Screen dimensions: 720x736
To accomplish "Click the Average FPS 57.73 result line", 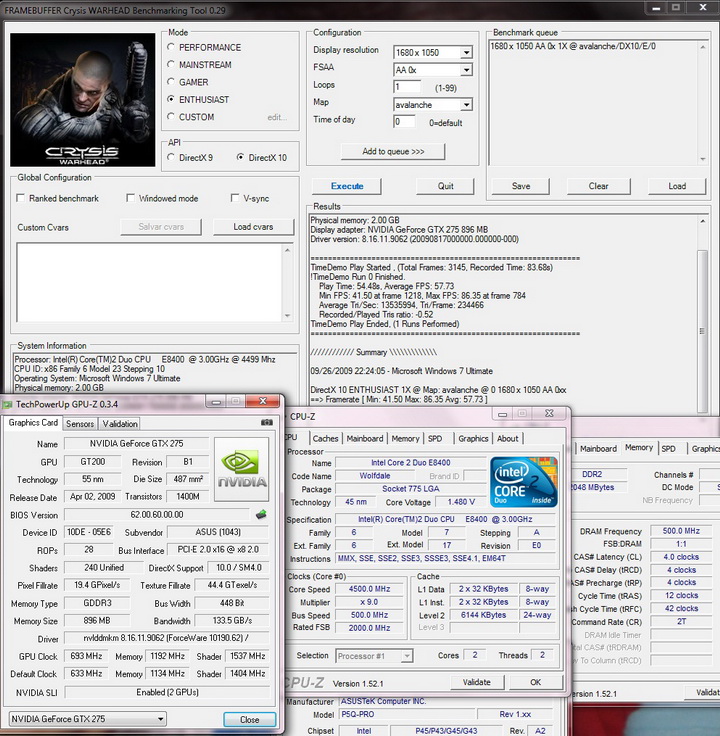I will [x=386, y=286].
